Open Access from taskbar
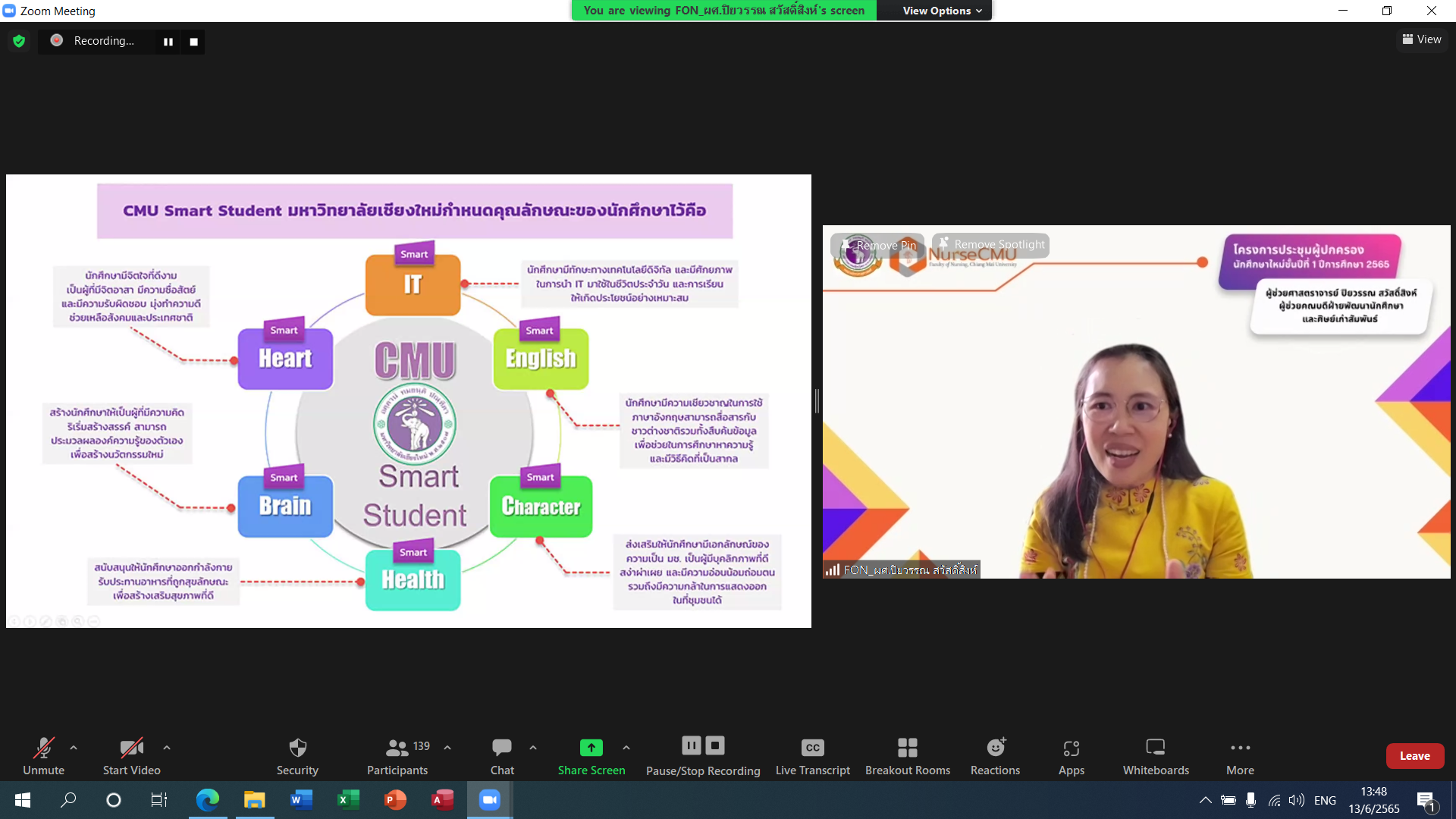1456x819 pixels. click(x=443, y=800)
